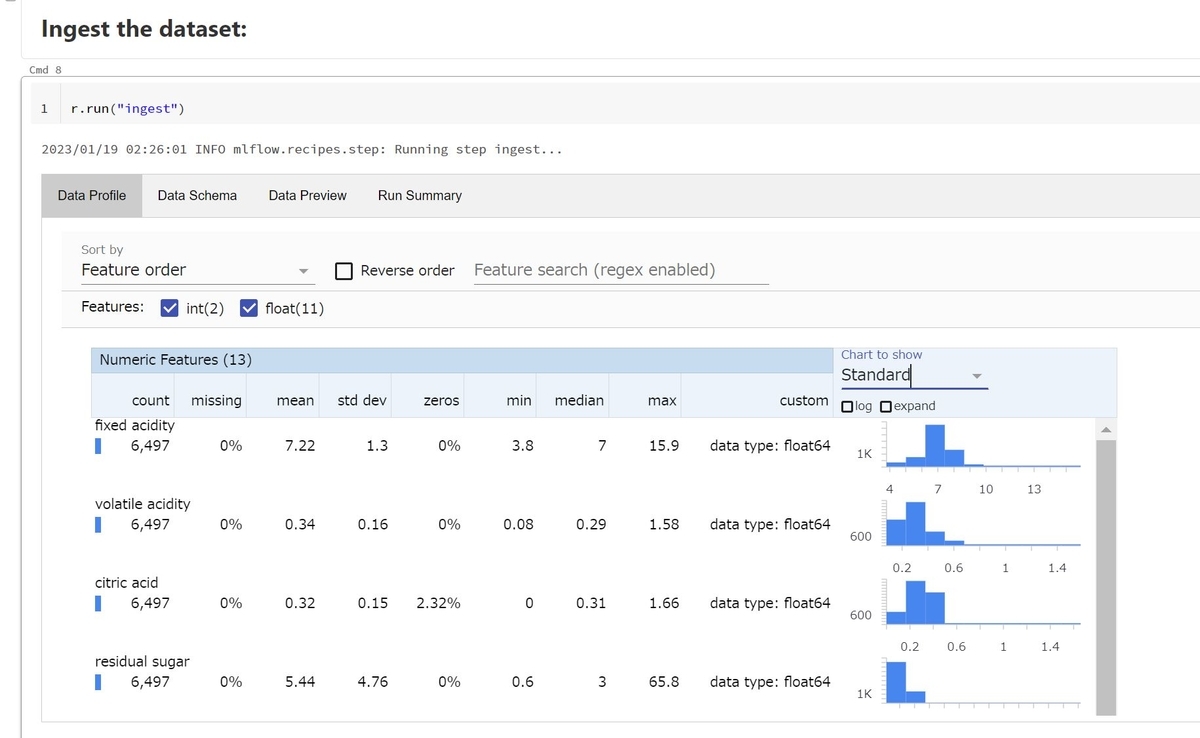Image resolution: width=1200 pixels, height=738 pixels.
Task: Click the blue color marker beside residual sugar count
Action: 98,682
